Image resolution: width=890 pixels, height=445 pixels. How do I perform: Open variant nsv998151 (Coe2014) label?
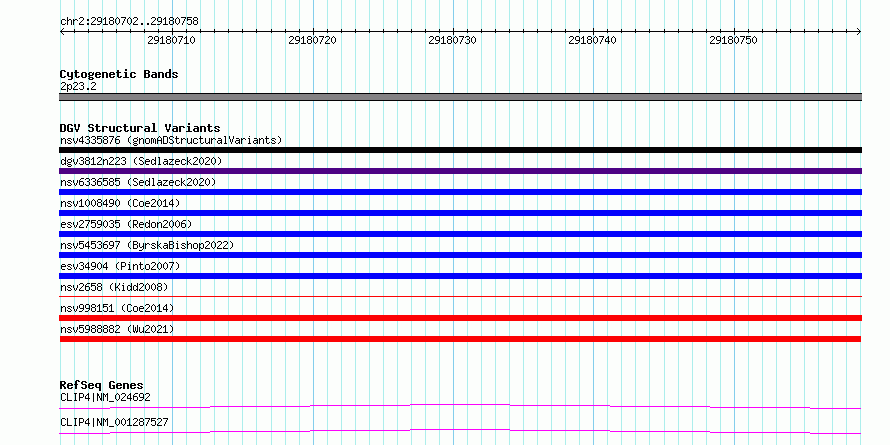pyautogui.click(x=117, y=308)
